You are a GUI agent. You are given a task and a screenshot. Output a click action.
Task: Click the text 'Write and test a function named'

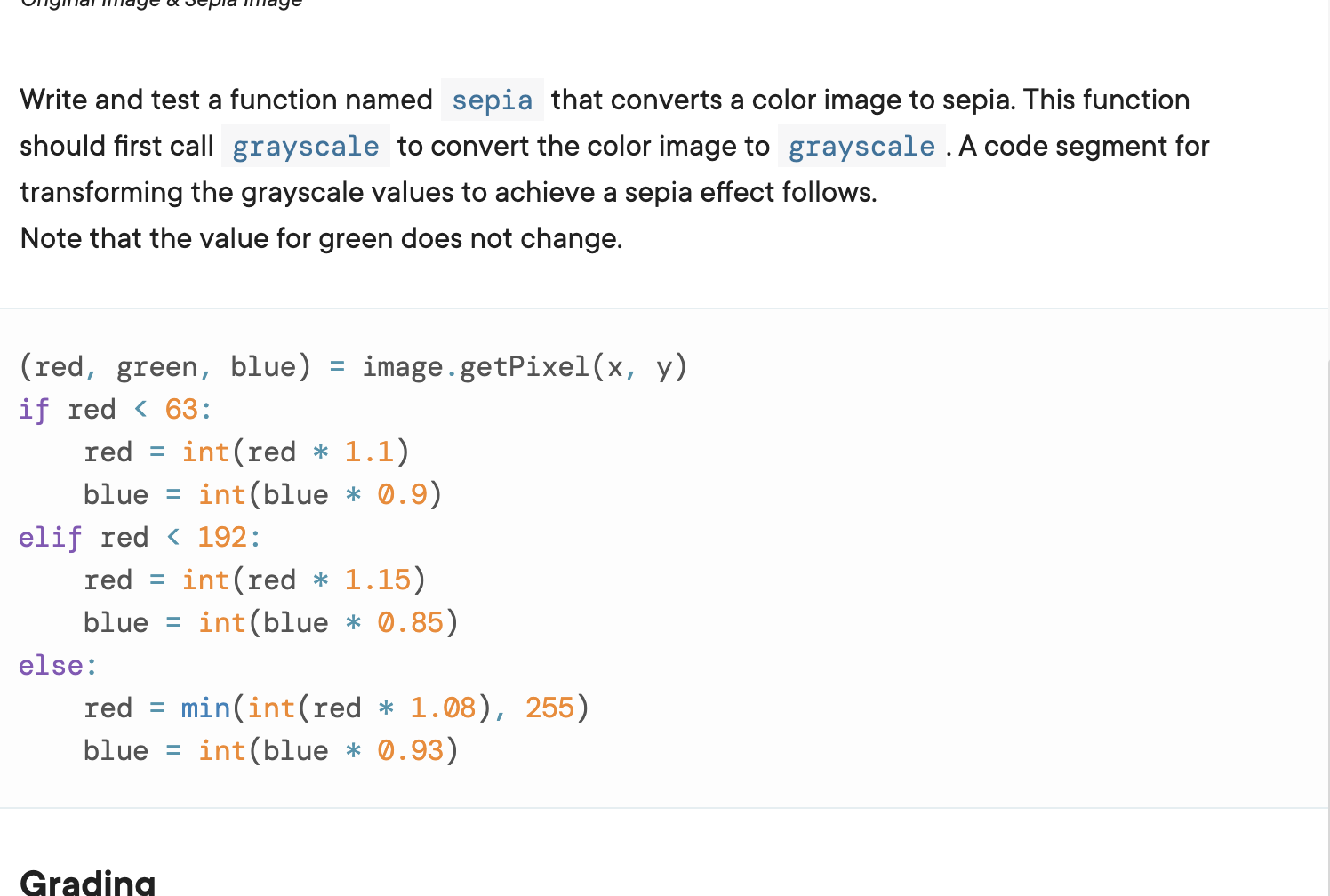226,100
